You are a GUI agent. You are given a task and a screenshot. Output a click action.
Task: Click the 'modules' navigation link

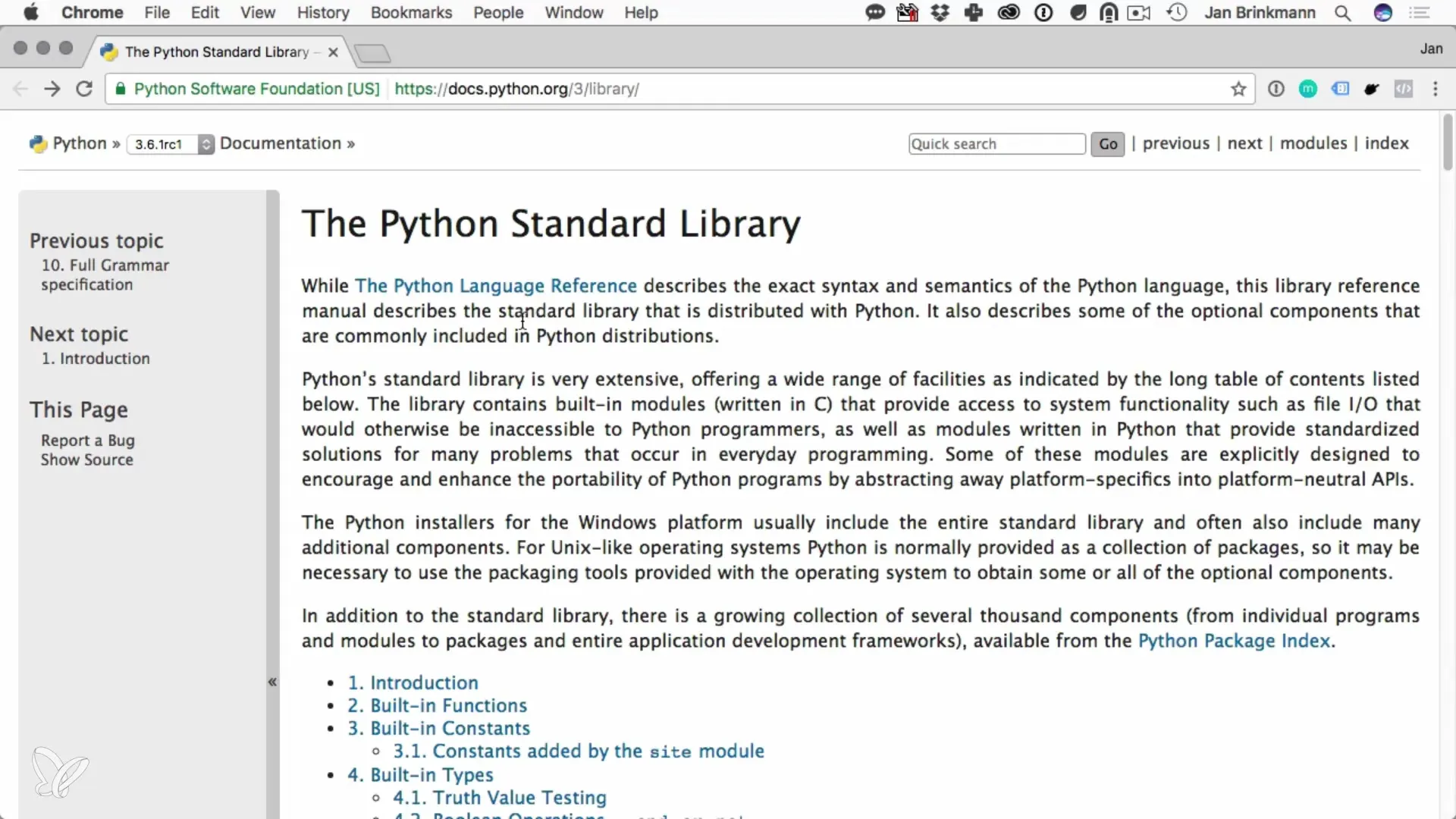(x=1313, y=143)
